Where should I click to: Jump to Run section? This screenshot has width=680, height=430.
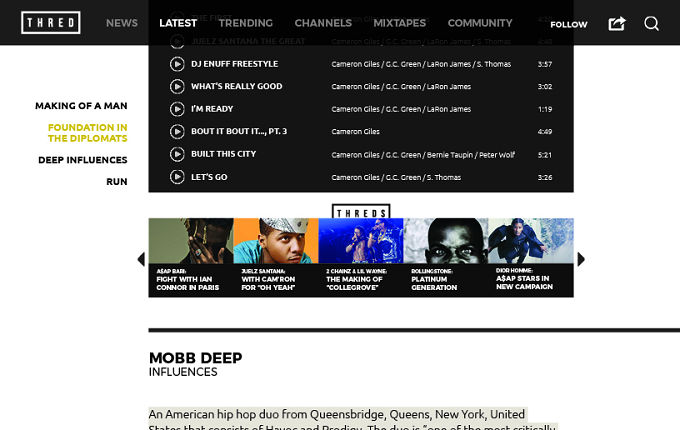coord(117,182)
